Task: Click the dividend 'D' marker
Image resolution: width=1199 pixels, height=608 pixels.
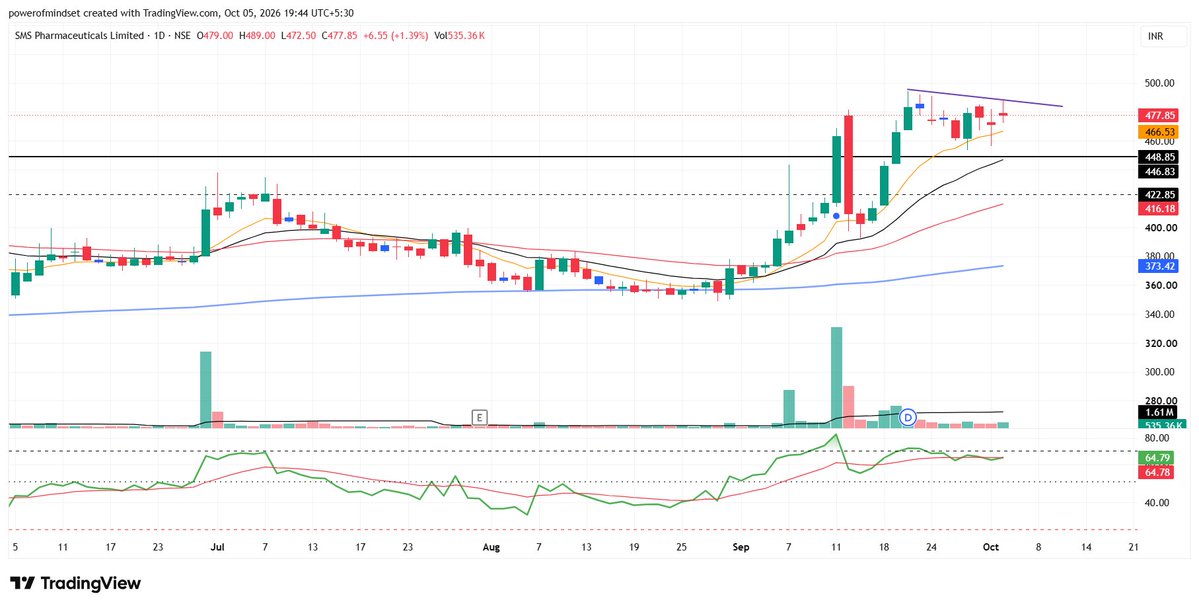Action: [908, 417]
